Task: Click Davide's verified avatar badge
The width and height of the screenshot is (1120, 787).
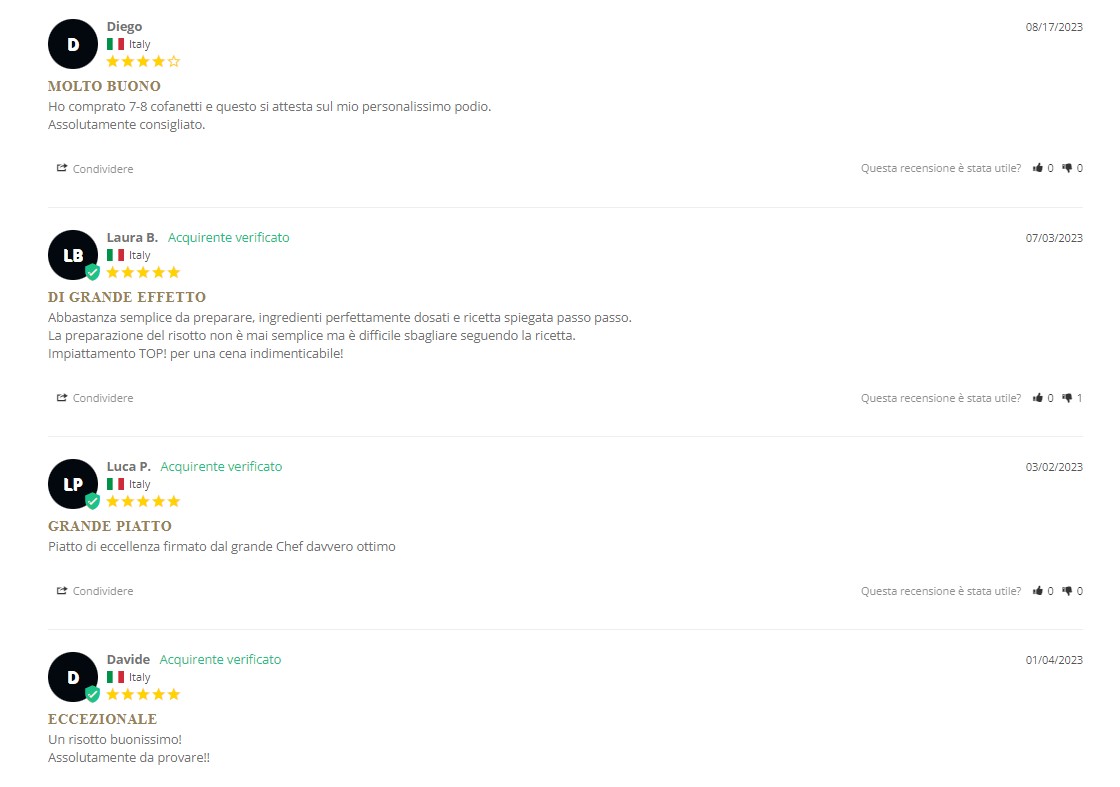Action: pos(92,694)
